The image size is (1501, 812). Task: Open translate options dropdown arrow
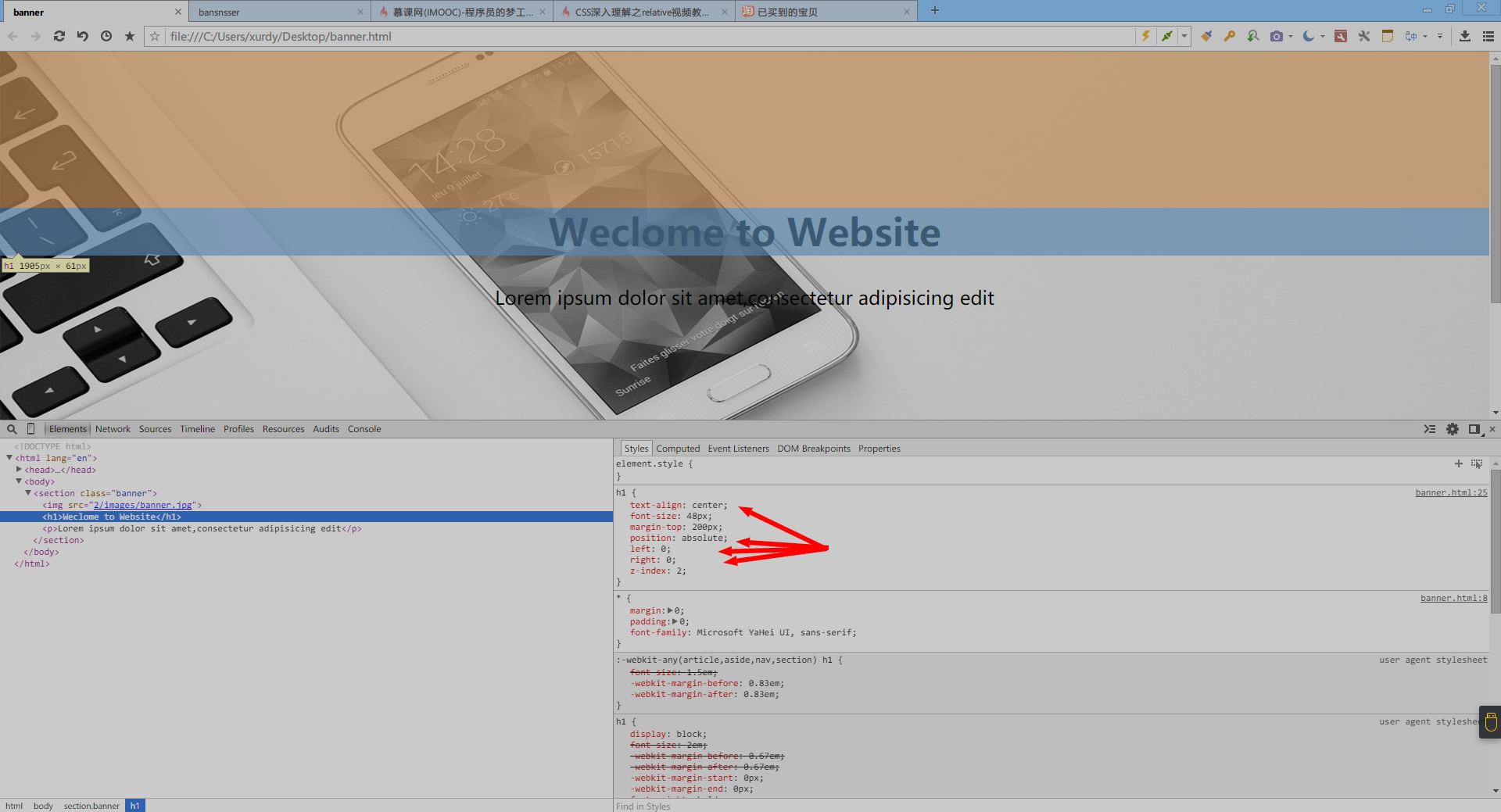1425,36
